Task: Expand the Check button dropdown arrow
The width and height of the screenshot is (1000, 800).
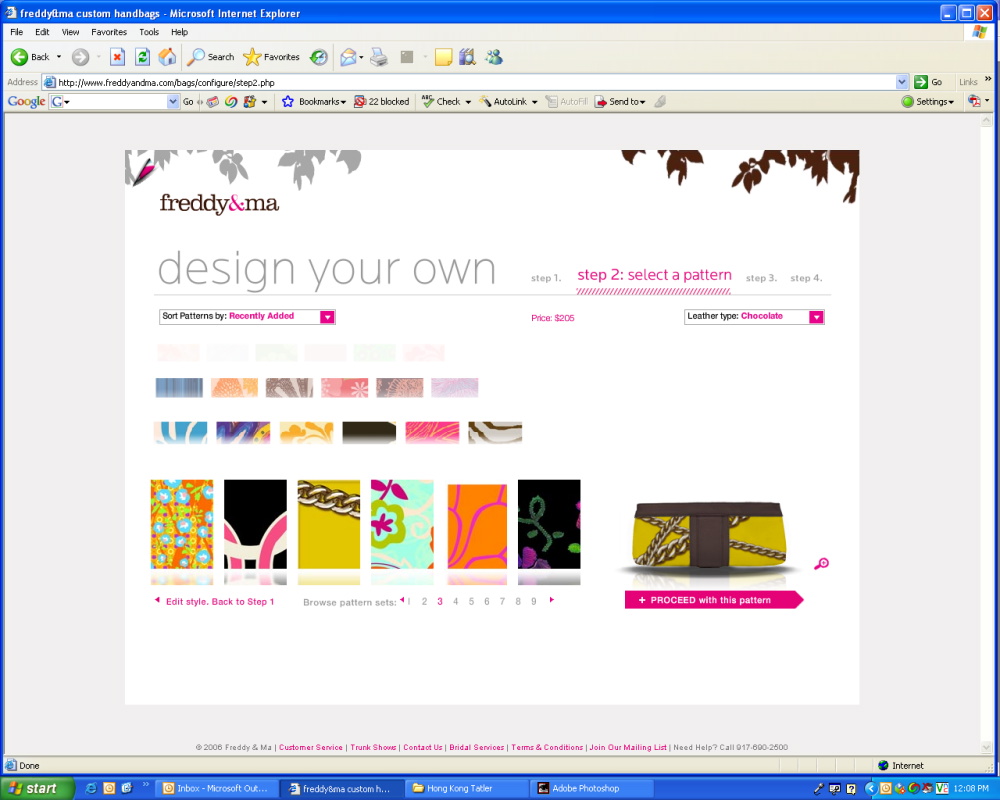Action: click(x=468, y=102)
